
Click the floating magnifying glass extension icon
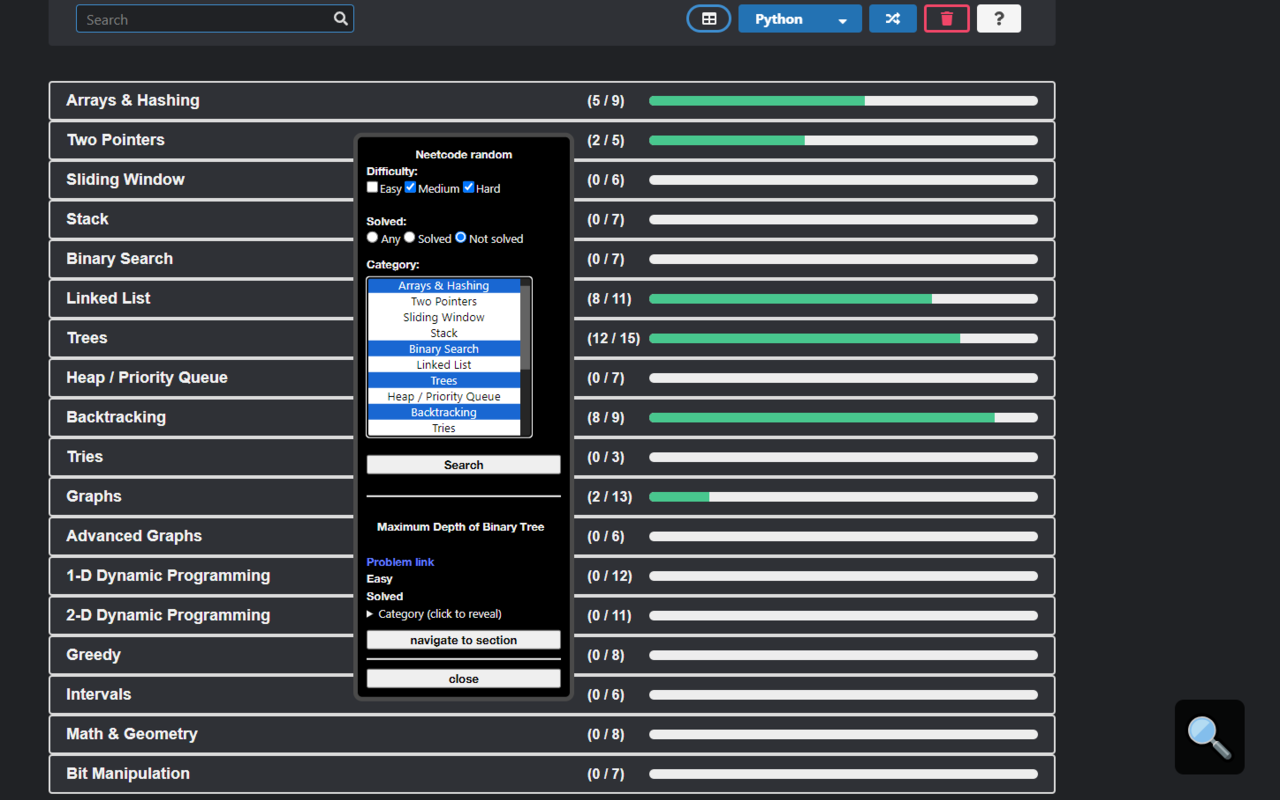(1209, 737)
